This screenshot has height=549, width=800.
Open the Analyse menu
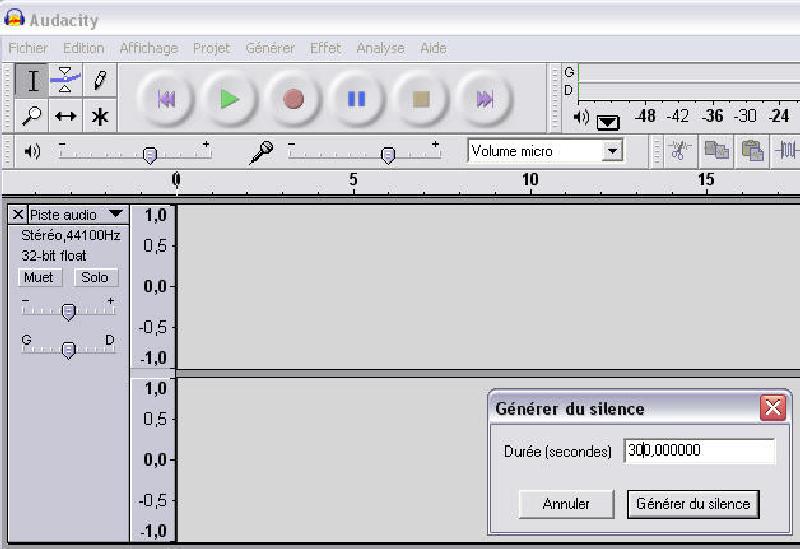pos(381,48)
